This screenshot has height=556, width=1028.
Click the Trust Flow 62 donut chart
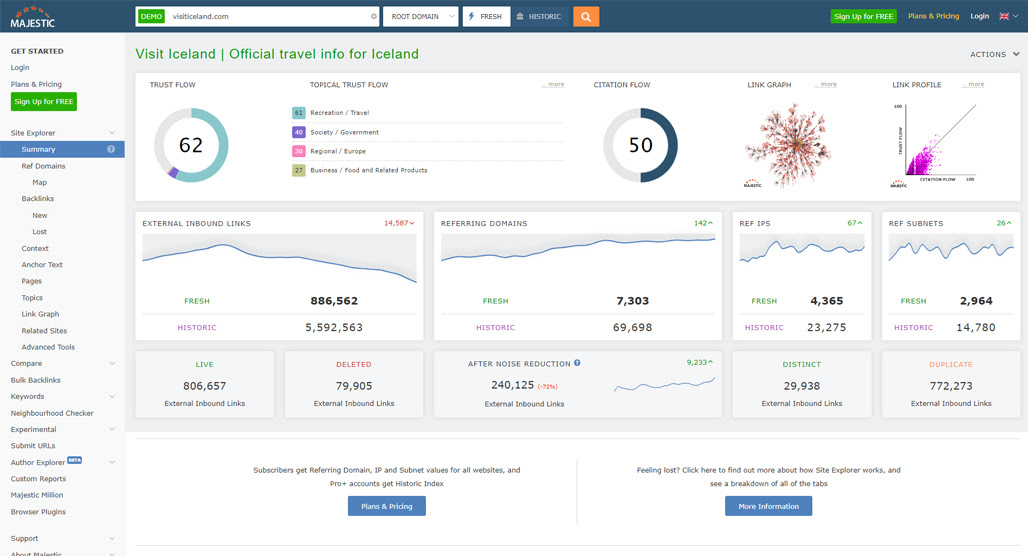coord(191,145)
